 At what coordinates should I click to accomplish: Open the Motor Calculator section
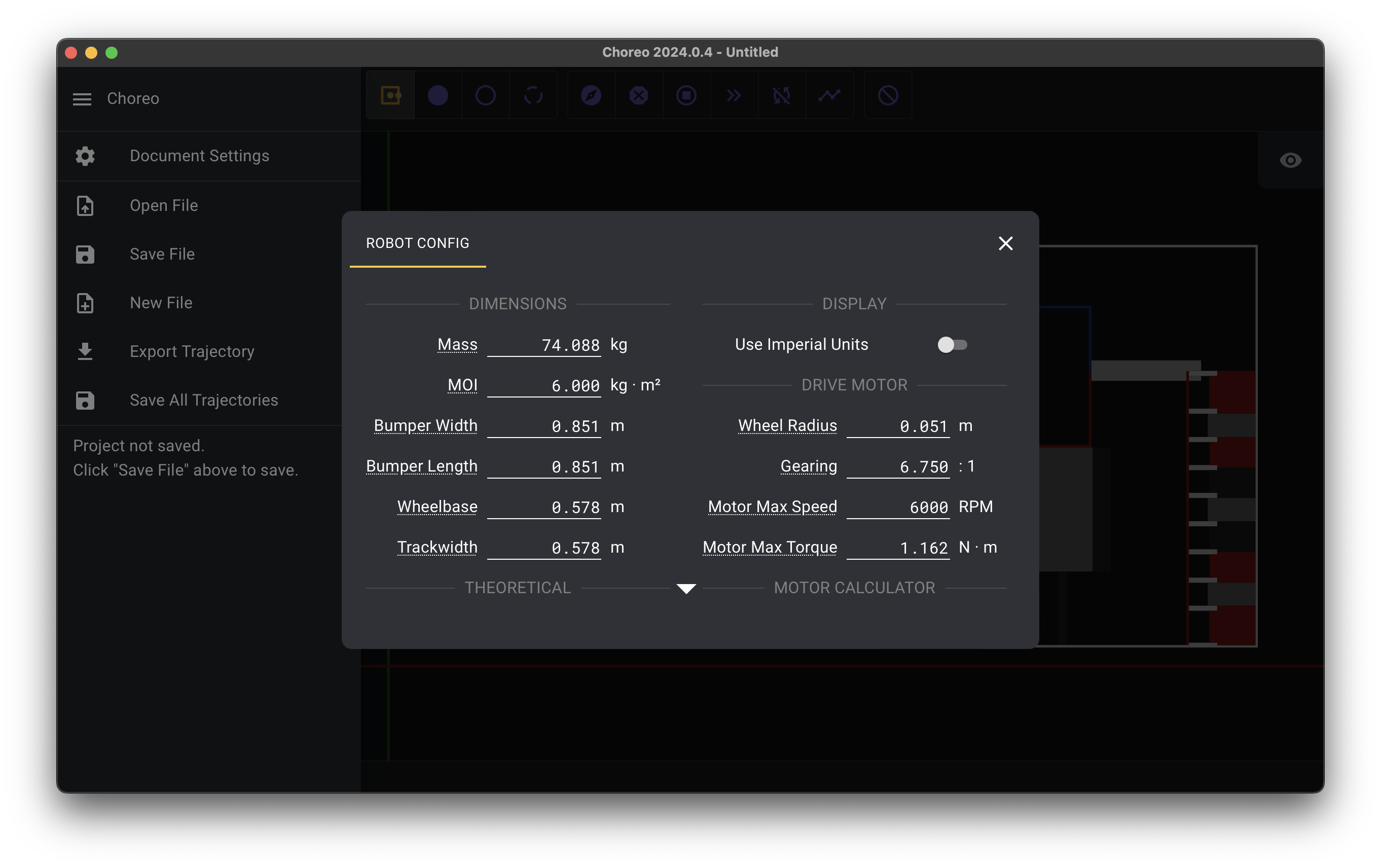click(x=854, y=588)
